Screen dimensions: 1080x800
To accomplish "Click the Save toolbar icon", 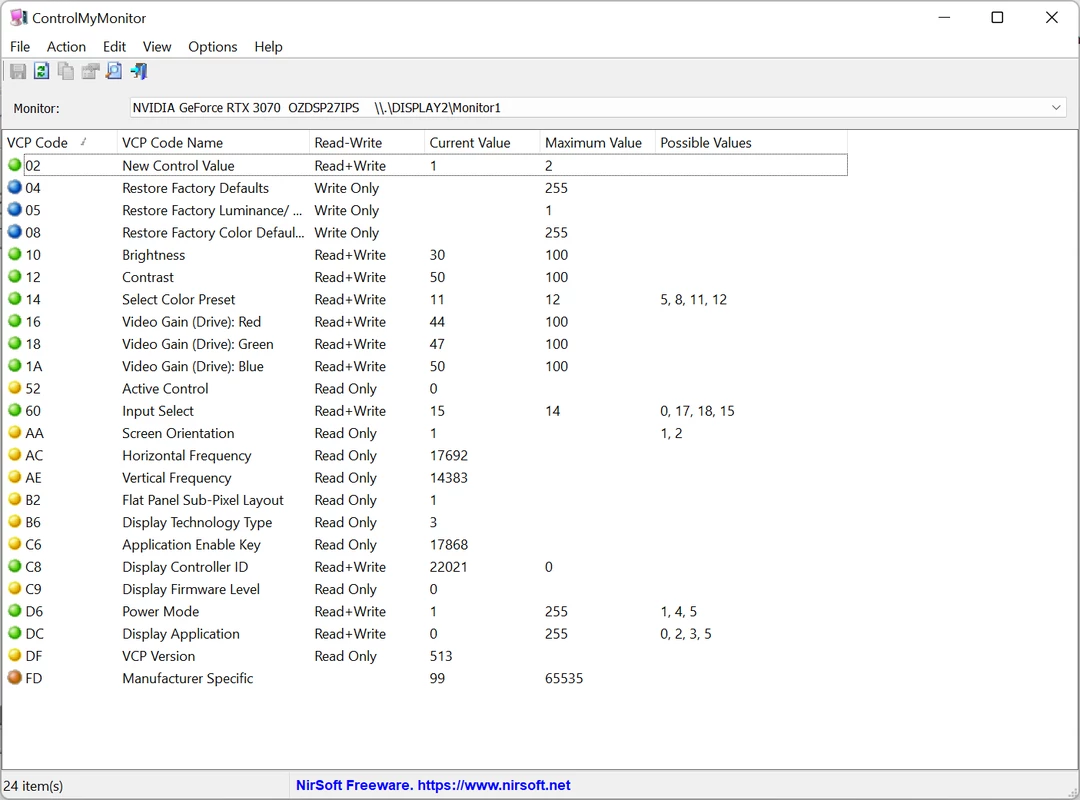I will click(x=18, y=71).
